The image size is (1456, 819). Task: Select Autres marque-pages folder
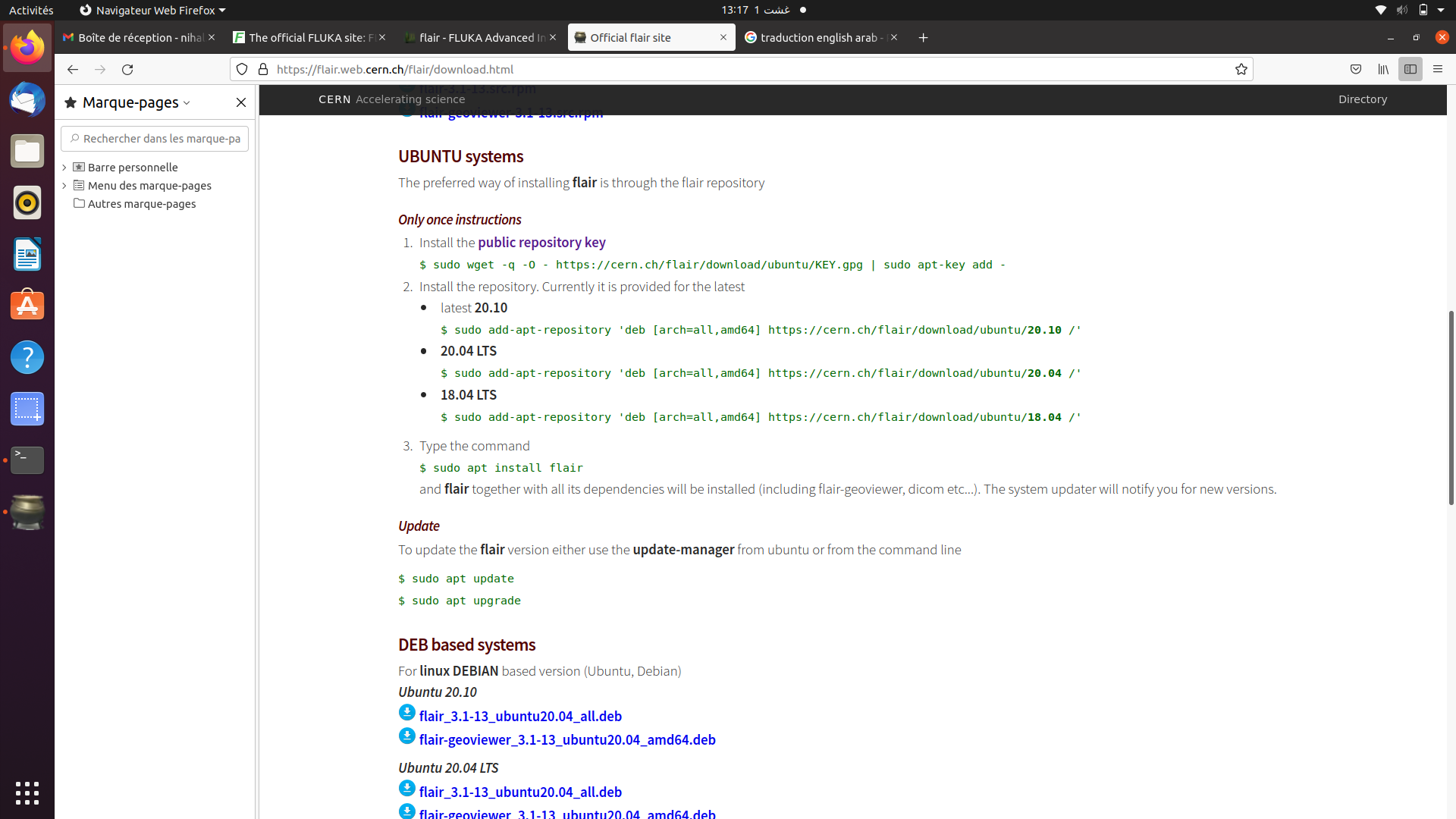(135, 203)
